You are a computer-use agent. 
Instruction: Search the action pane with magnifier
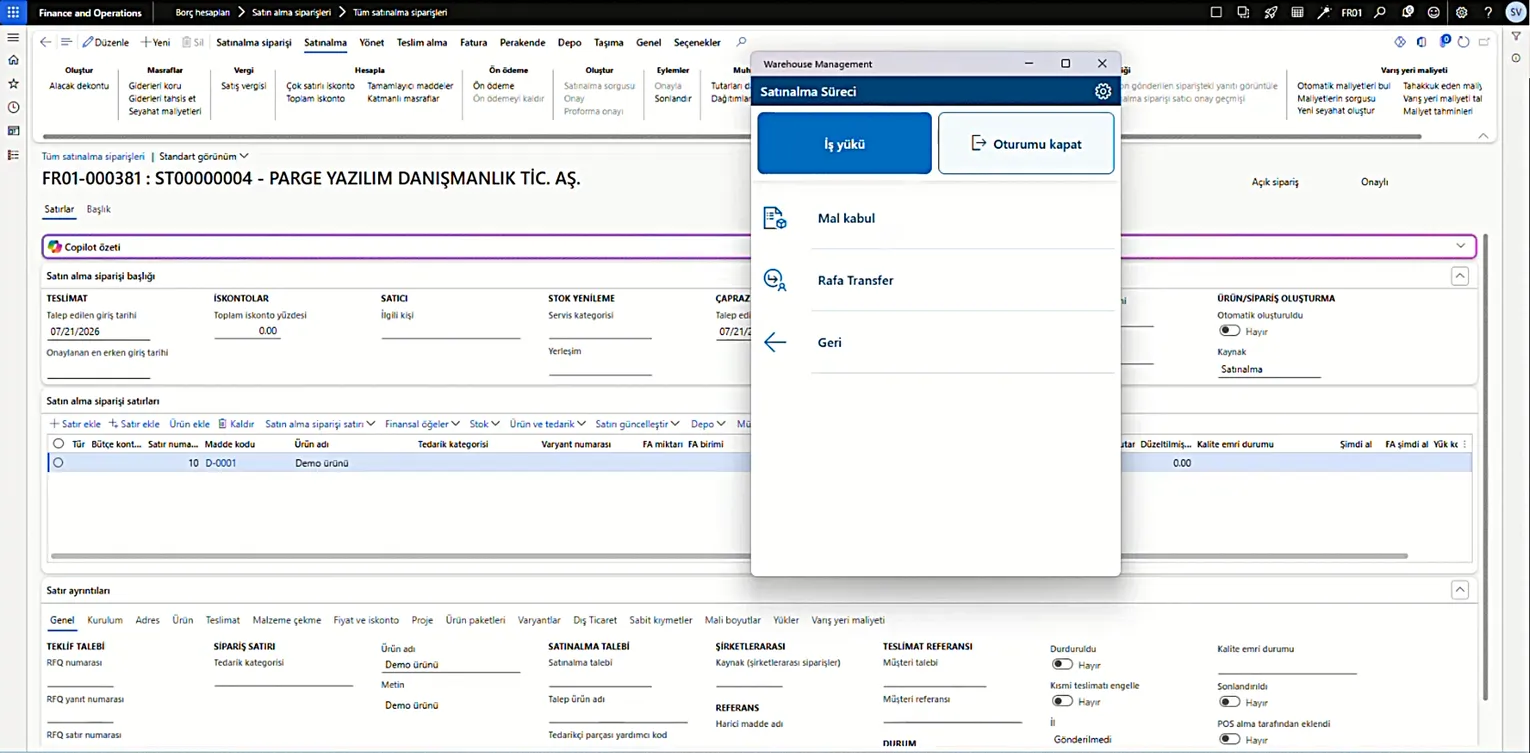[741, 42]
